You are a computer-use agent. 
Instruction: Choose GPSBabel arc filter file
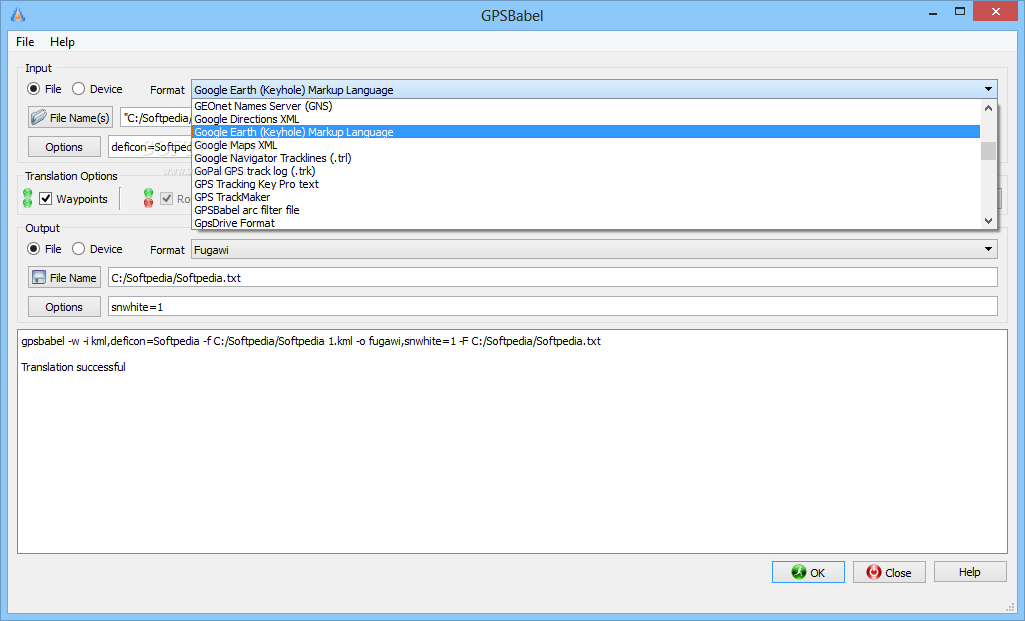click(x=586, y=210)
